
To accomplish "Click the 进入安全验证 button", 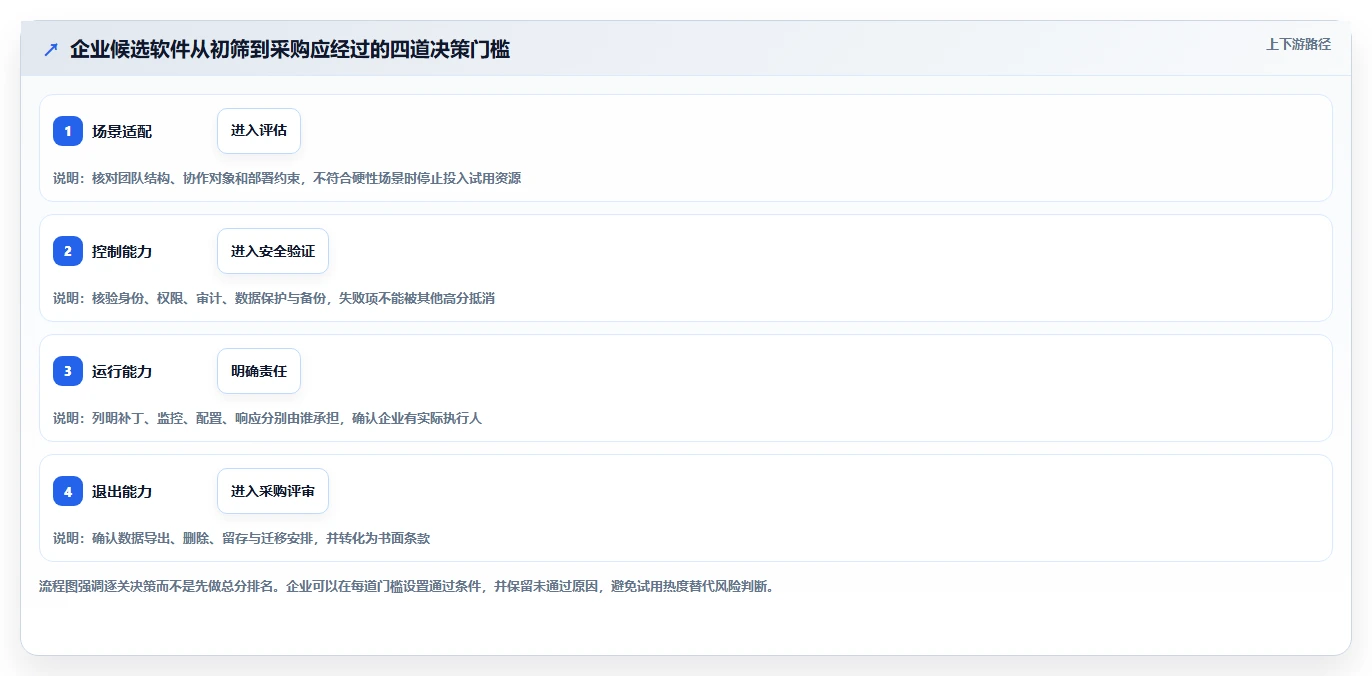I will (x=273, y=251).
